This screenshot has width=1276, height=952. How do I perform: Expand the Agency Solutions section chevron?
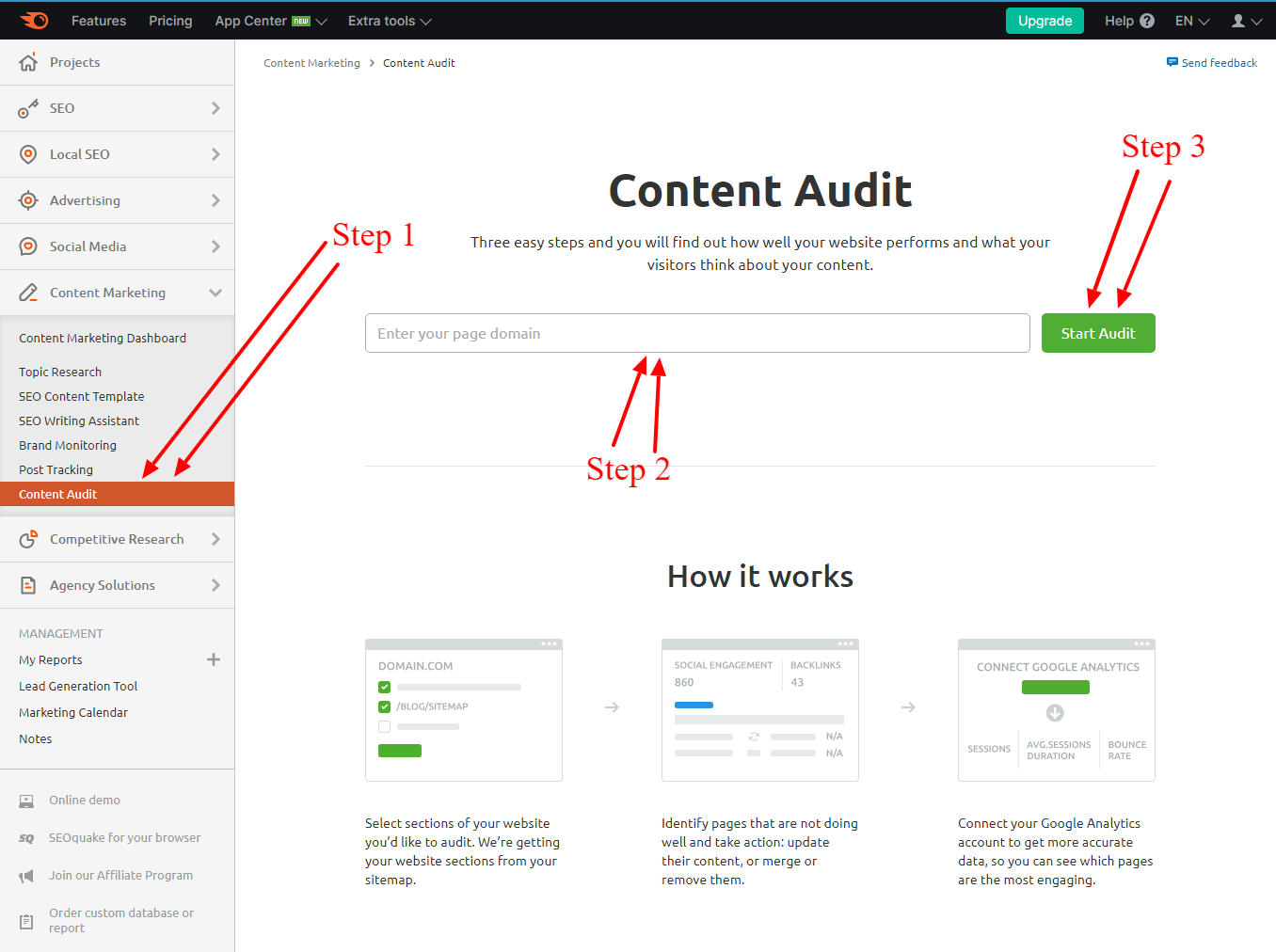click(x=215, y=585)
